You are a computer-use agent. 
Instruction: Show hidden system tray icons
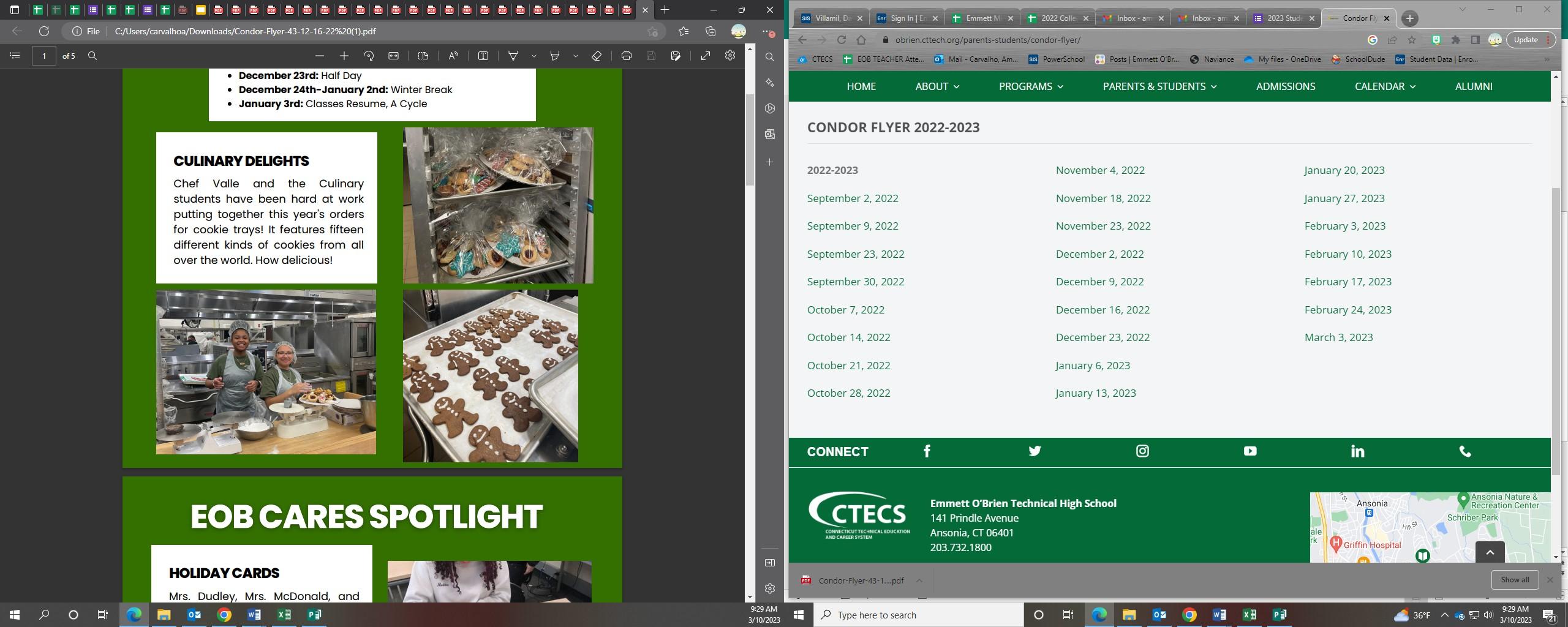coord(1445,615)
